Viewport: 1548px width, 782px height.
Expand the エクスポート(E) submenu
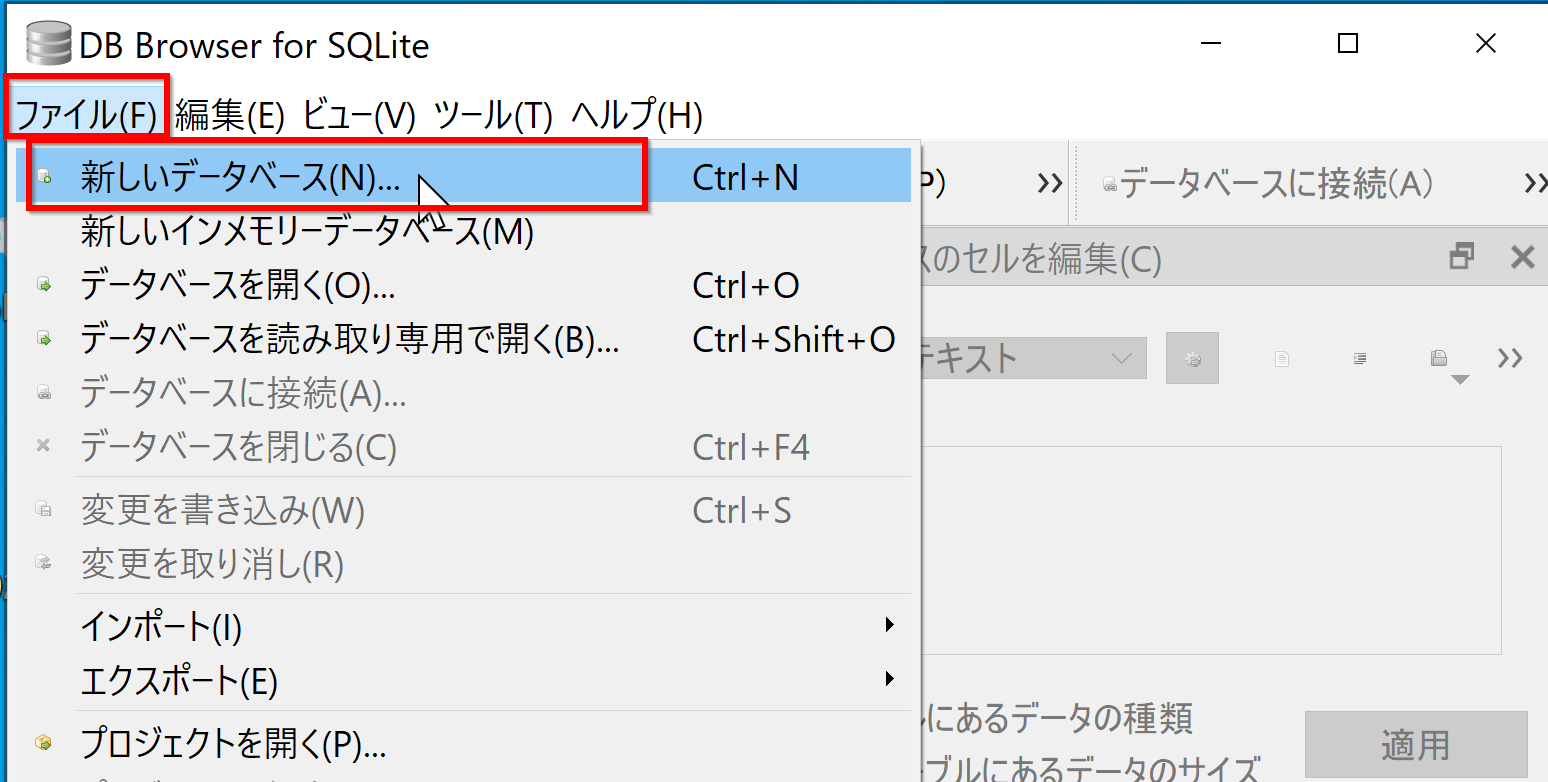click(x=465, y=682)
